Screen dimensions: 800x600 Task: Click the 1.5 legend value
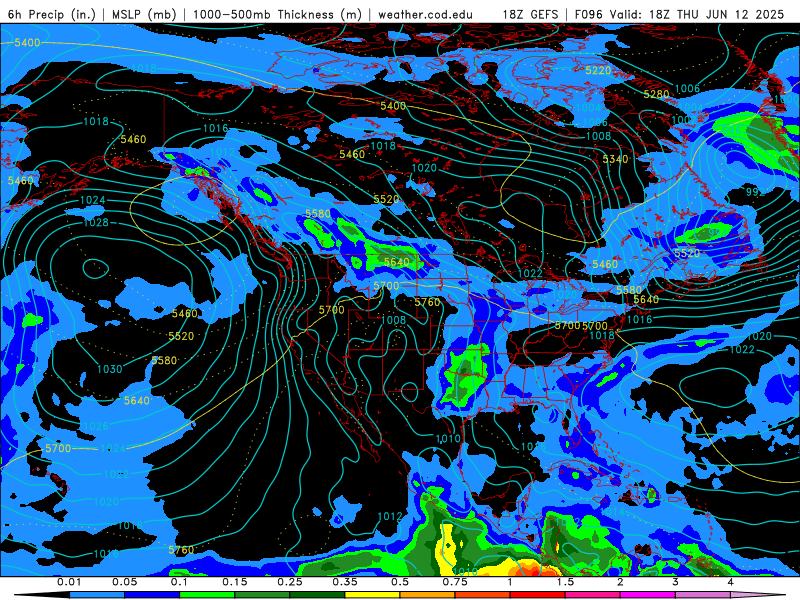pos(565,582)
